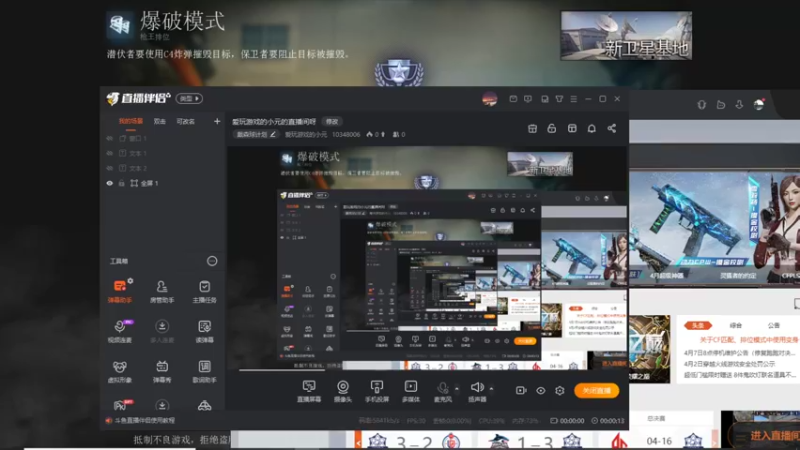This screenshot has width=800, height=450.
Task: Collapse the 工具箱 toolbox panel
Action: [212, 261]
